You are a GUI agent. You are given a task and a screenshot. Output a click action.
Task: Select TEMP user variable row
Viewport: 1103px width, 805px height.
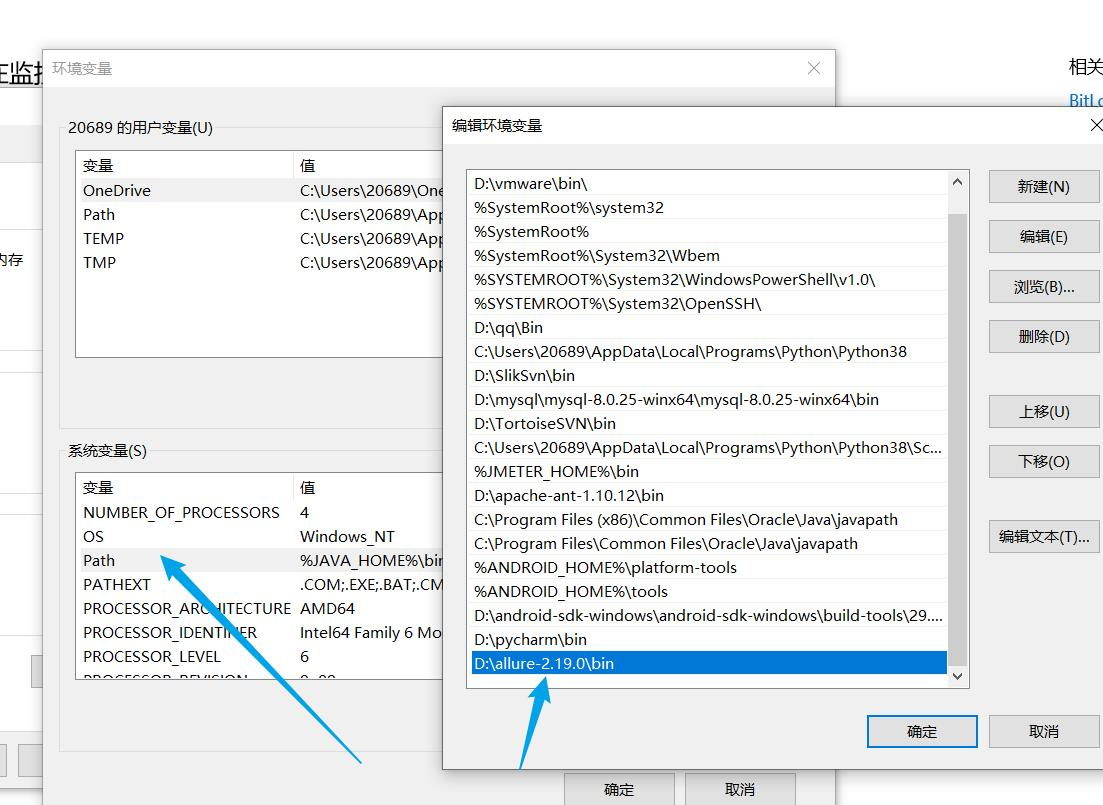click(260, 239)
